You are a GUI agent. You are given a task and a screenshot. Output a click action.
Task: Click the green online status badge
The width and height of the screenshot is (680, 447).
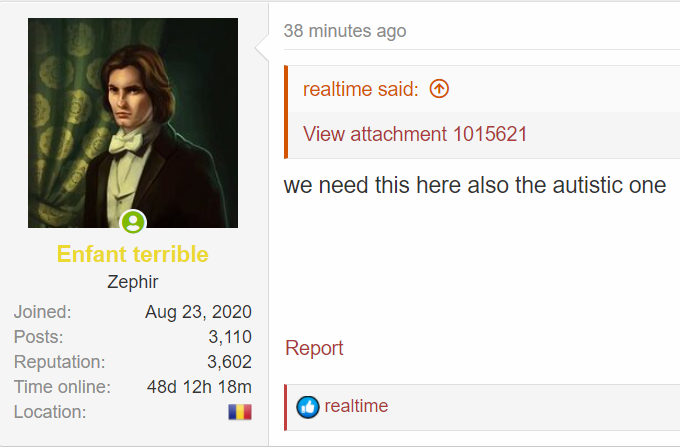[x=133, y=222]
